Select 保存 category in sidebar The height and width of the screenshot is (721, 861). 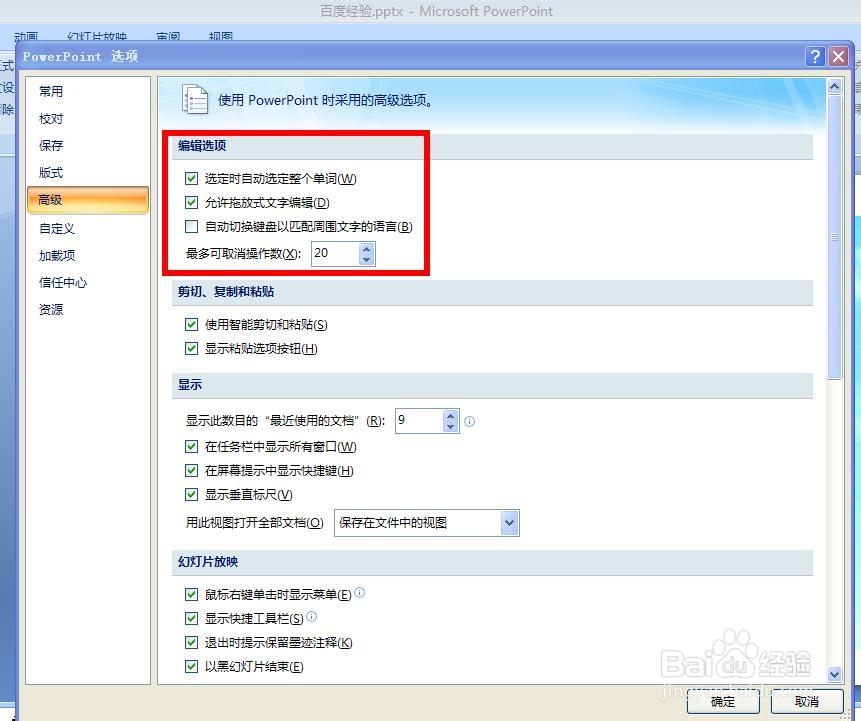[x=88, y=146]
